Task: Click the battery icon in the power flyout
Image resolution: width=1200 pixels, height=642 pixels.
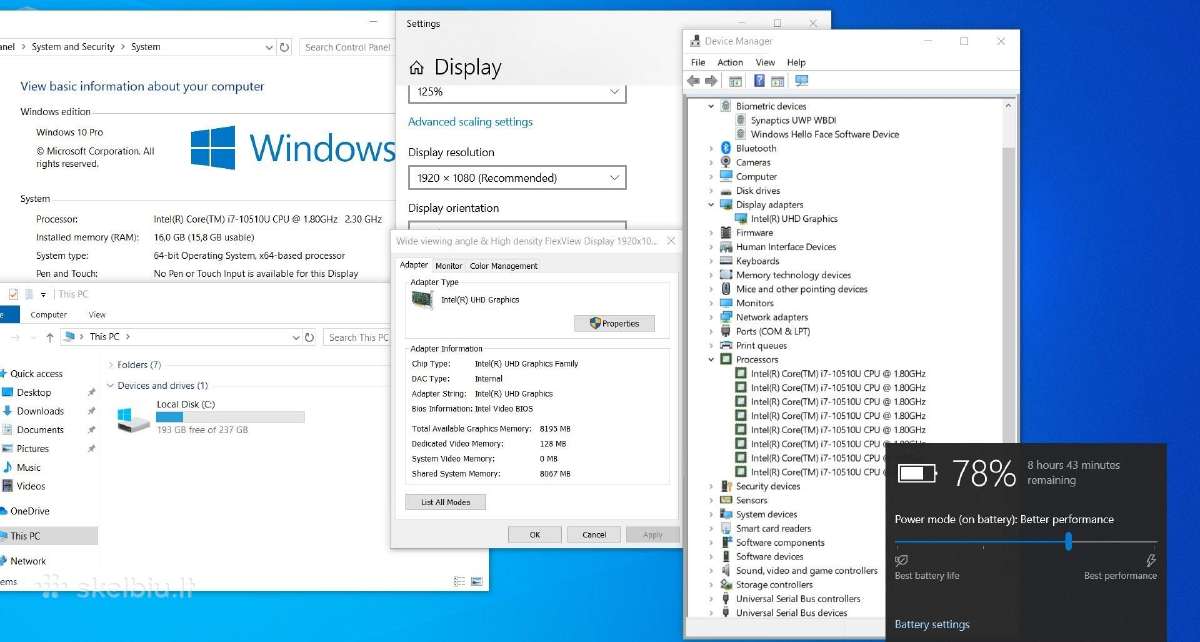Action: click(x=917, y=473)
